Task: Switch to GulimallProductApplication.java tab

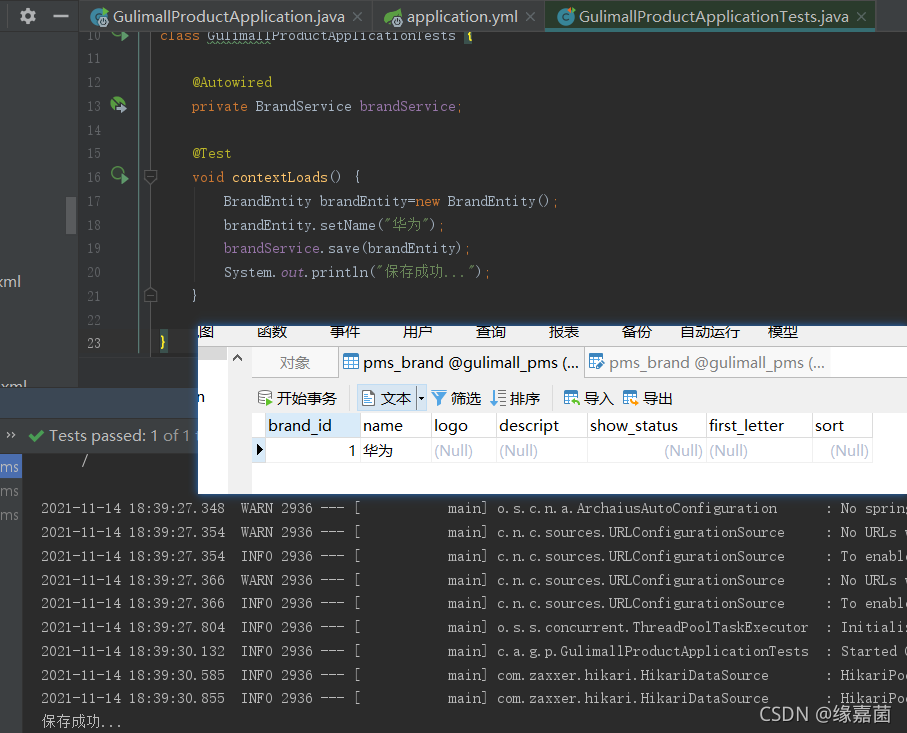Action: pos(228,17)
